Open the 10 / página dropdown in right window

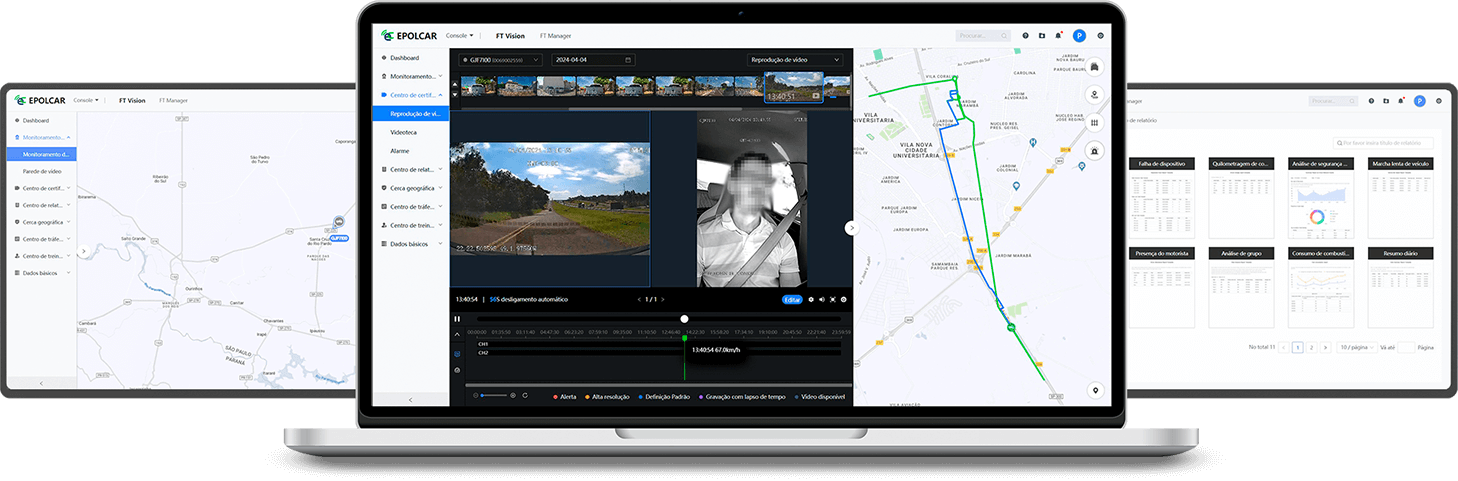1358,347
